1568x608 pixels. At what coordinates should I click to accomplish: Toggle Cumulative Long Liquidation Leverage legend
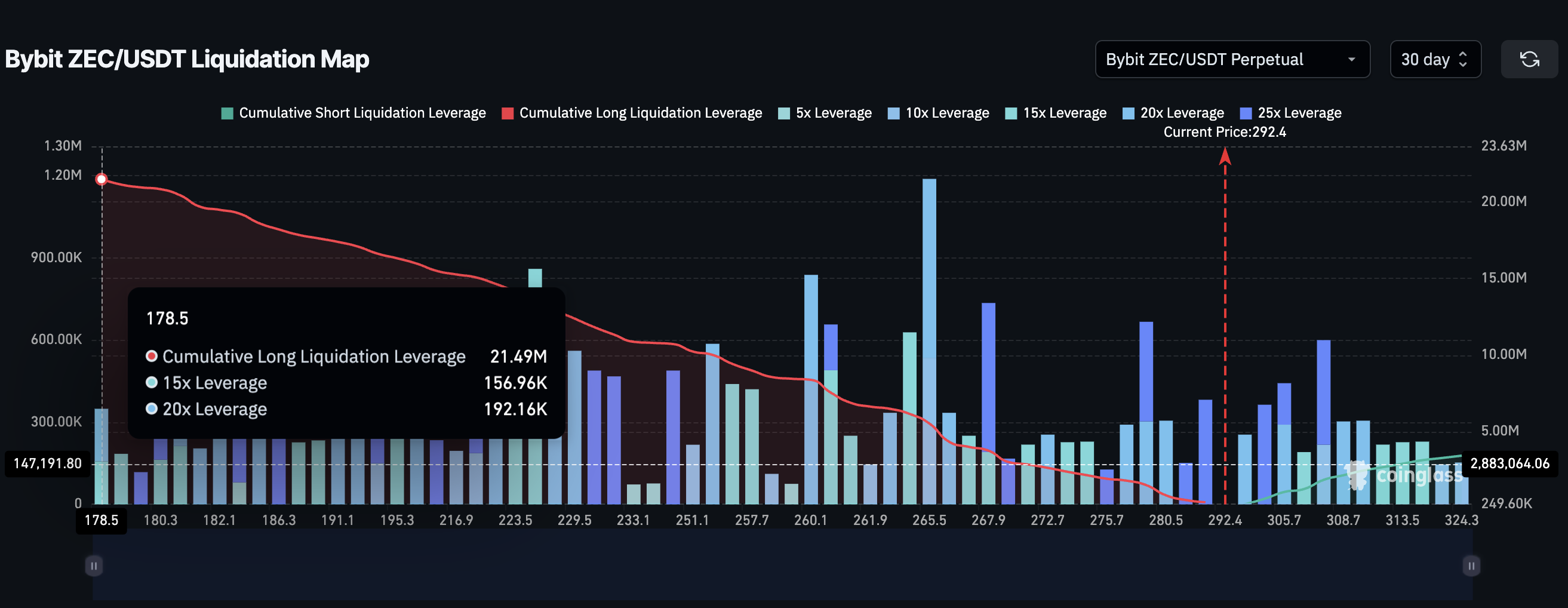pos(632,113)
